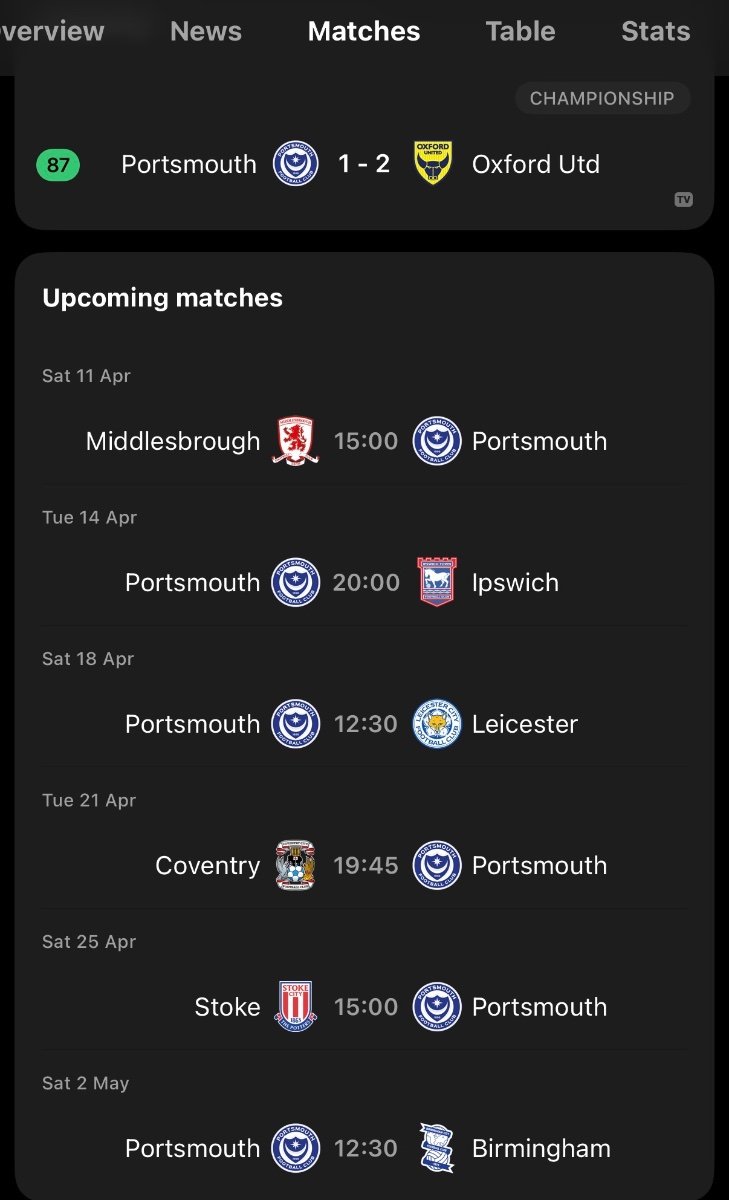This screenshot has height=1200, width=729.
Task: Tap the Ipswich club crest
Action: [437, 582]
